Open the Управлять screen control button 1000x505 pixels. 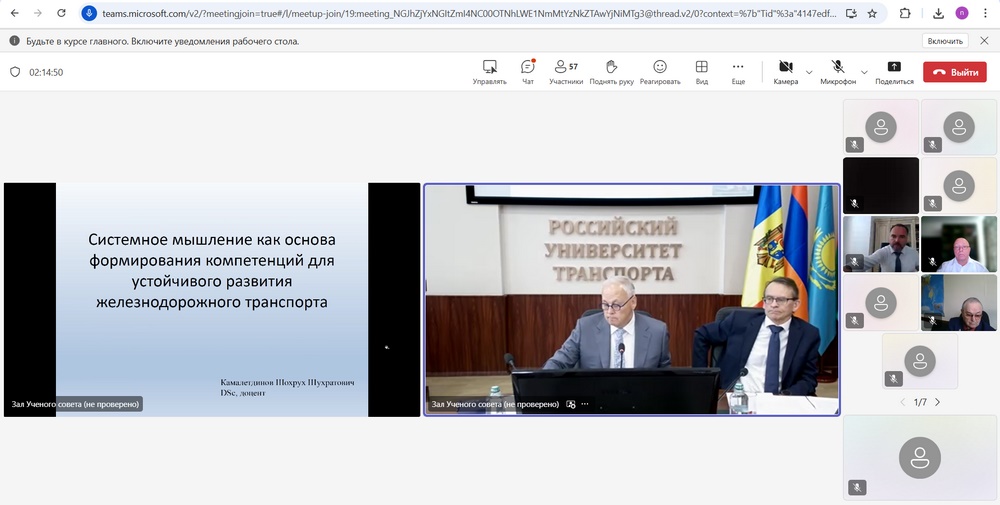pos(489,72)
